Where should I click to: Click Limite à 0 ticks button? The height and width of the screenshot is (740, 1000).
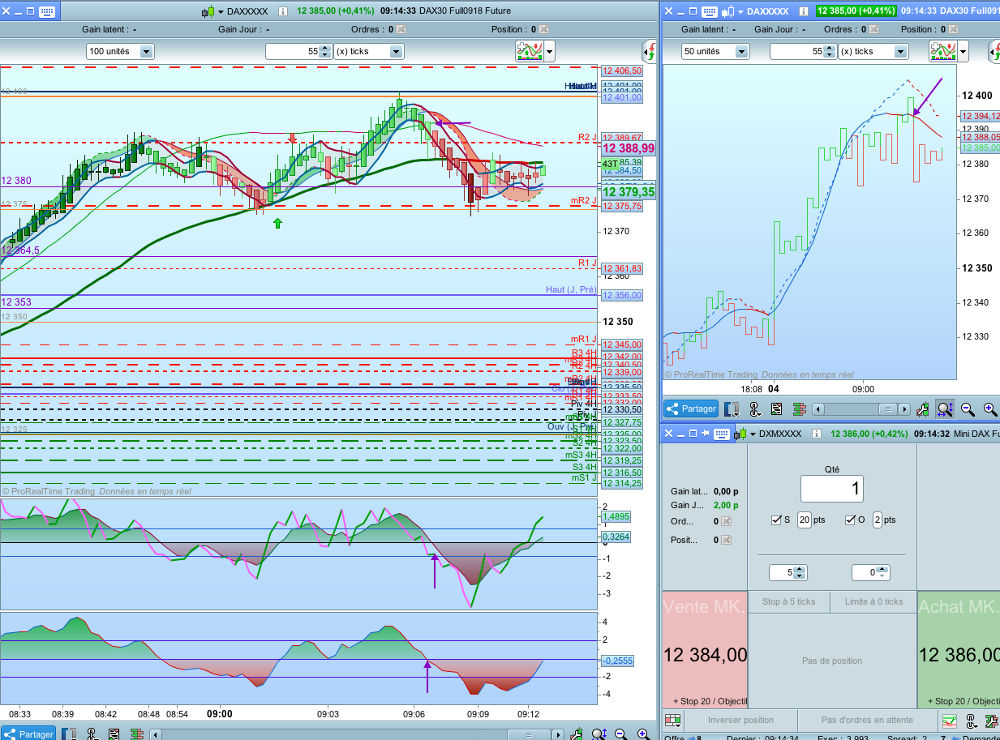coord(874,602)
